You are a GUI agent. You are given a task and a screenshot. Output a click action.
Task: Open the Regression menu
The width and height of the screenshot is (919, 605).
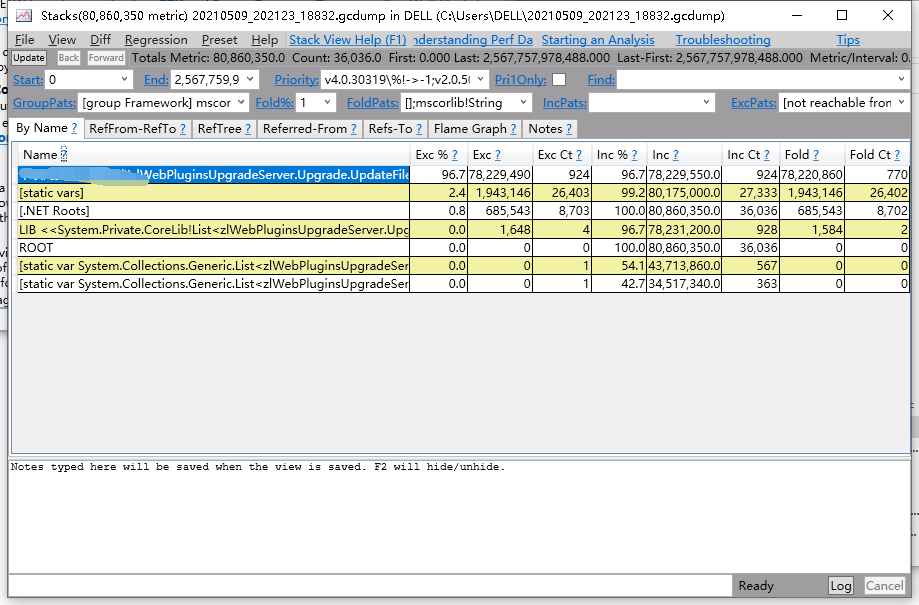click(x=156, y=40)
